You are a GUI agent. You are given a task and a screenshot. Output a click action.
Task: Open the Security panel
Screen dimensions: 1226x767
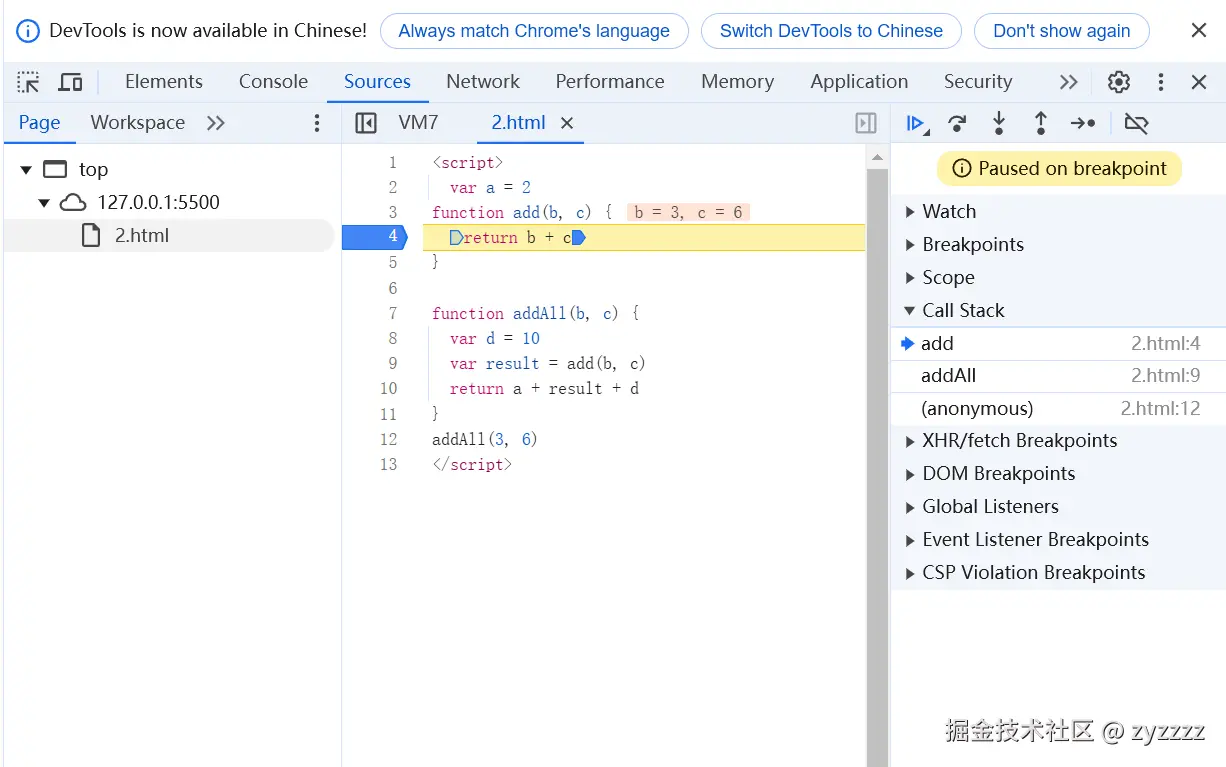pyautogui.click(x=978, y=82)
